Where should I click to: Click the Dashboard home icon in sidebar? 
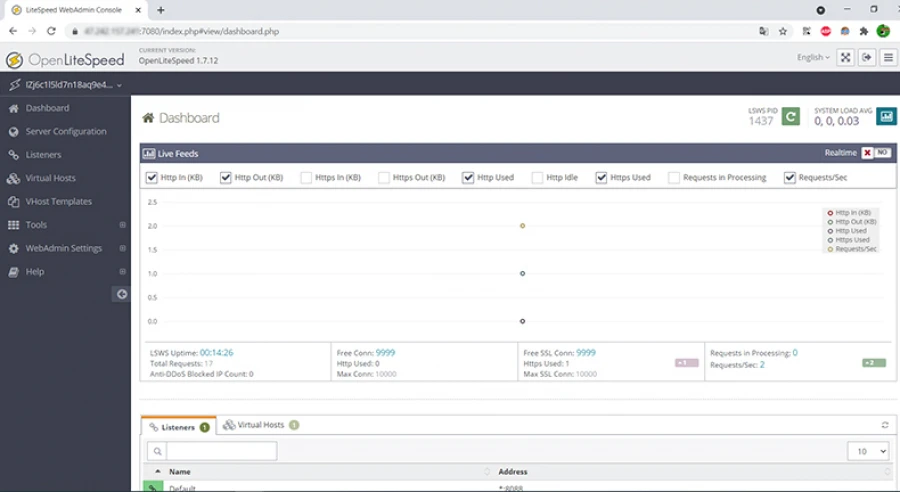14,109
